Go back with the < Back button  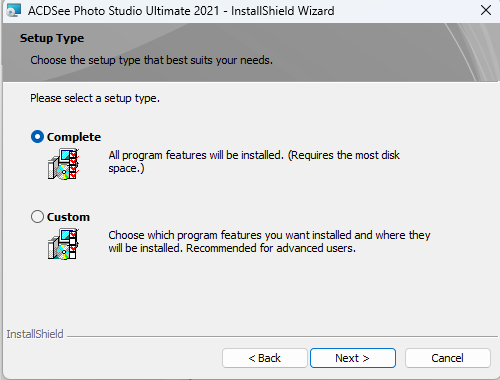click(x=265, y=358)
